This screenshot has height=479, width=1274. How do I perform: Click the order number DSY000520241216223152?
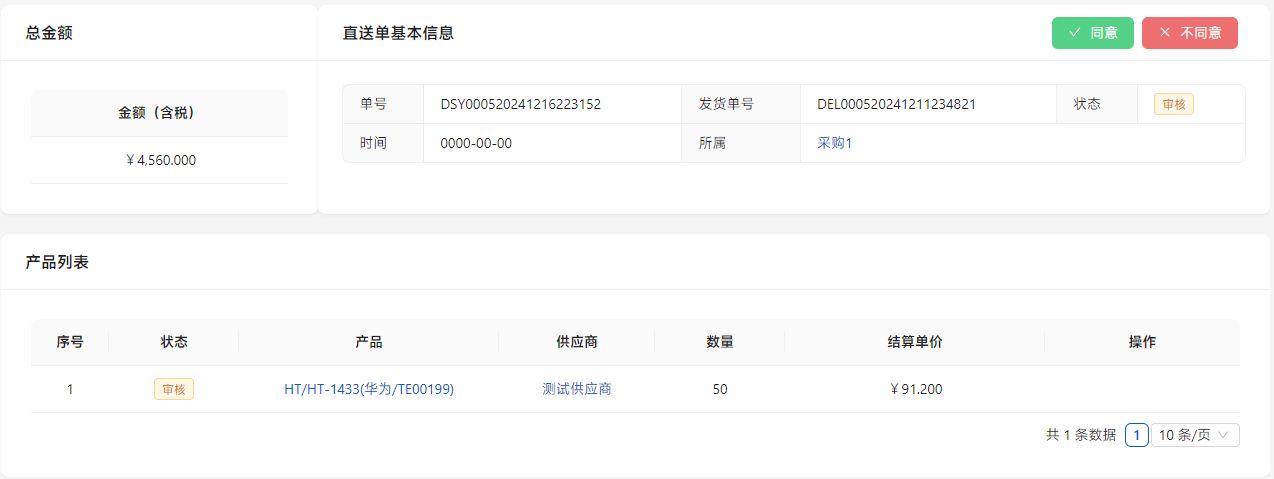520,104
